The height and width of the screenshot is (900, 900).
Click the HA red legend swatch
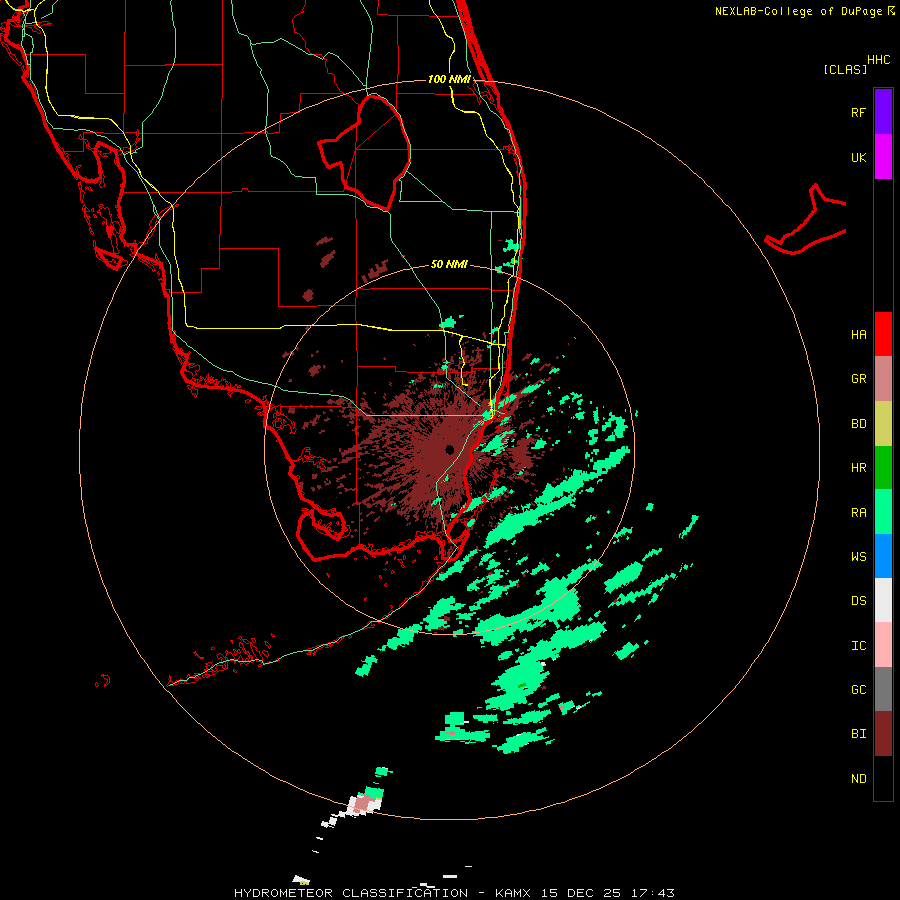pyautogui.click(x=883, y=334)
